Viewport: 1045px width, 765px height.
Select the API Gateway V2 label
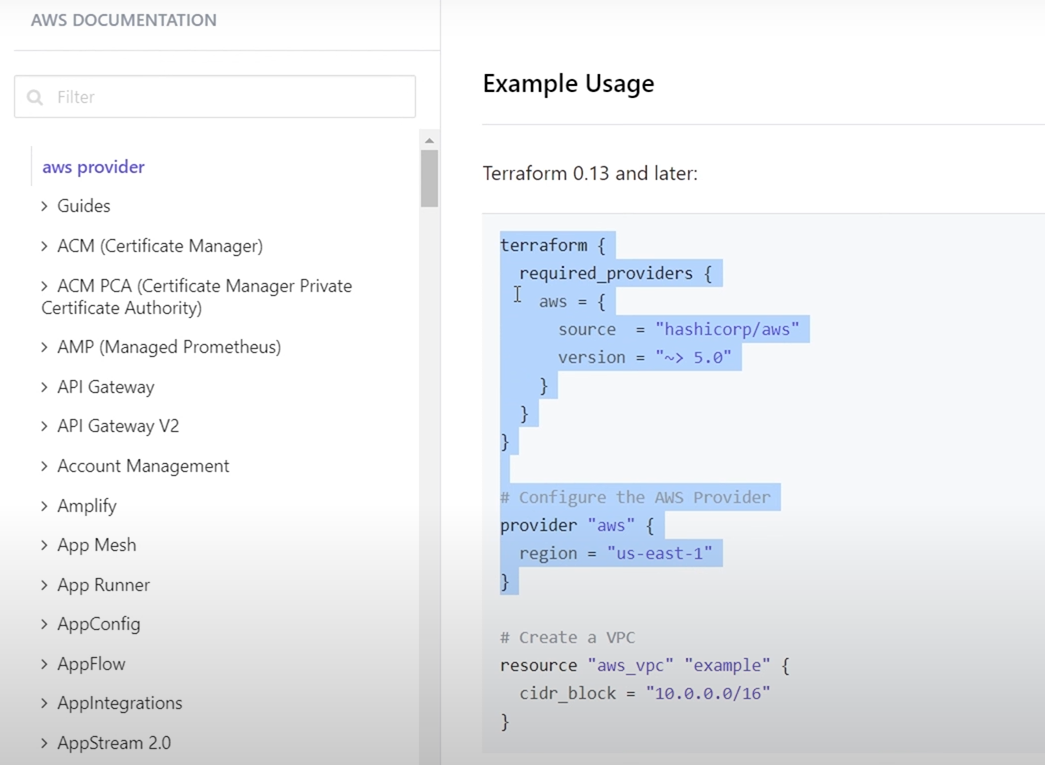pos(119,426)
